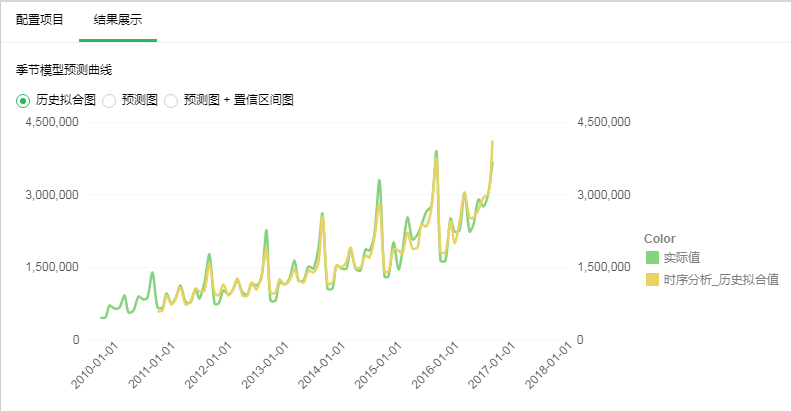Viewport: 791px width, 411px height.
Task: Click the highest yellow peak at line end
Action: [x=492, y=142]
